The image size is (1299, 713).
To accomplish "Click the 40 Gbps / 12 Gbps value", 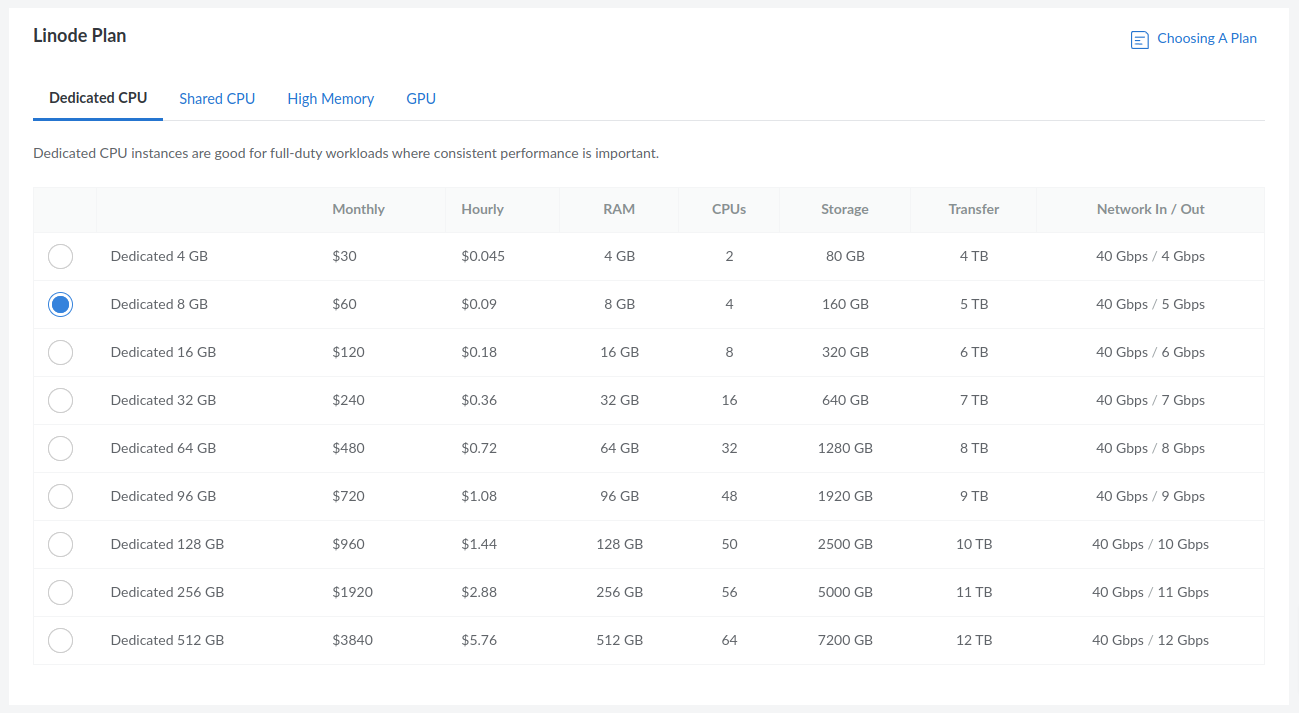I will pyautogui.click(x=1150, y=640).
